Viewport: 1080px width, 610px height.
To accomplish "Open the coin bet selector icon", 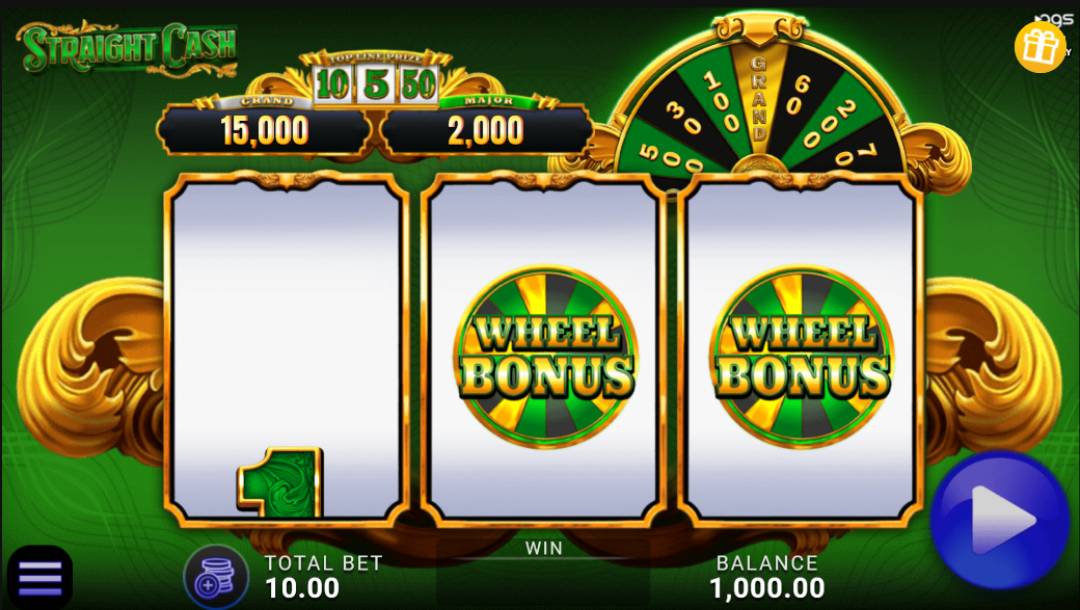I will [x=216, y=578].
